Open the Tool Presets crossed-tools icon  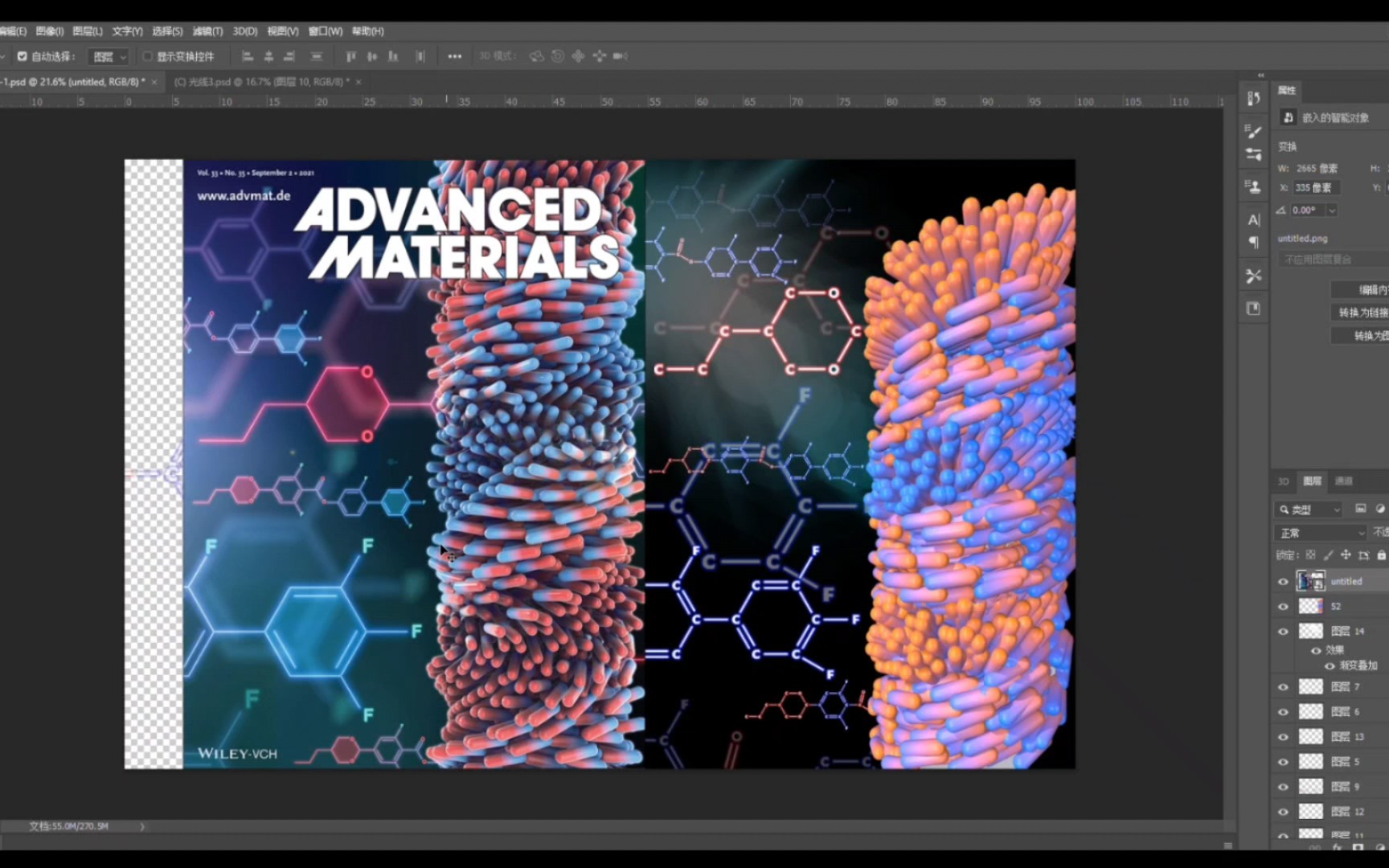(x=1253, y=276)
